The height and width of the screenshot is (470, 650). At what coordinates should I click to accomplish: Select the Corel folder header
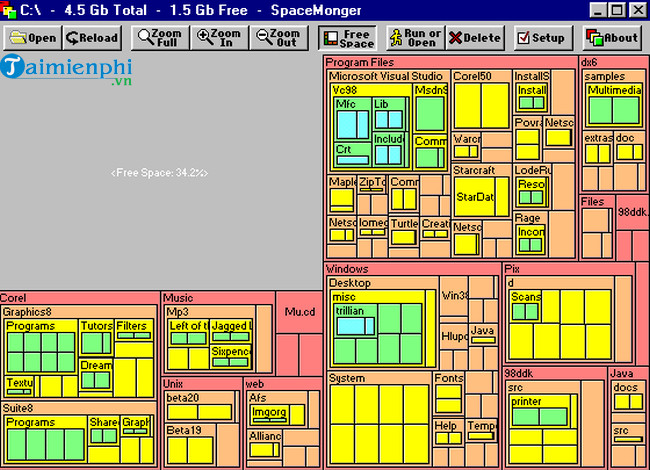14,298
